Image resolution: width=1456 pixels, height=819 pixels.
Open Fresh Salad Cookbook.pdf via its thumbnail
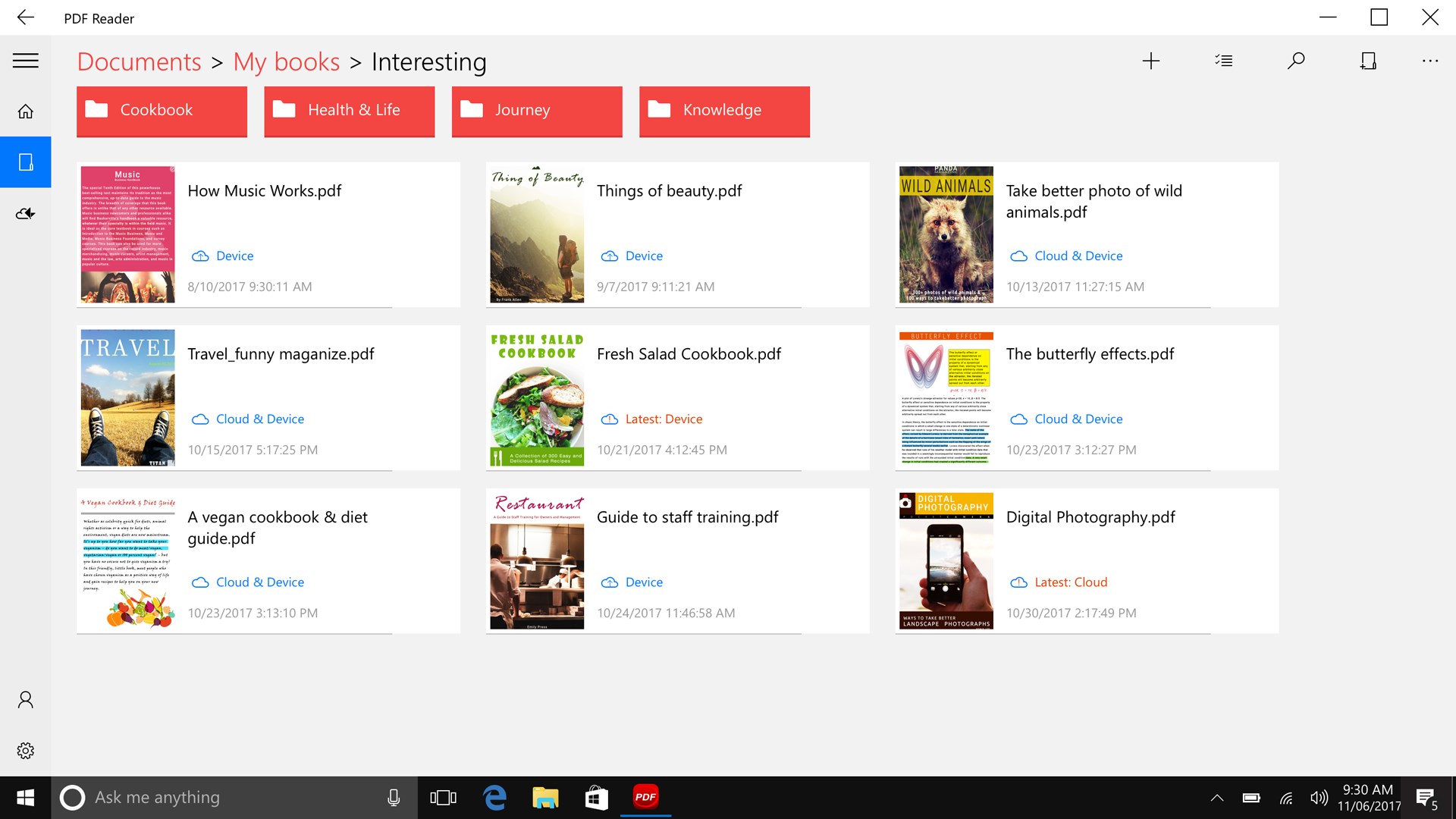click(x=536, y=397)
